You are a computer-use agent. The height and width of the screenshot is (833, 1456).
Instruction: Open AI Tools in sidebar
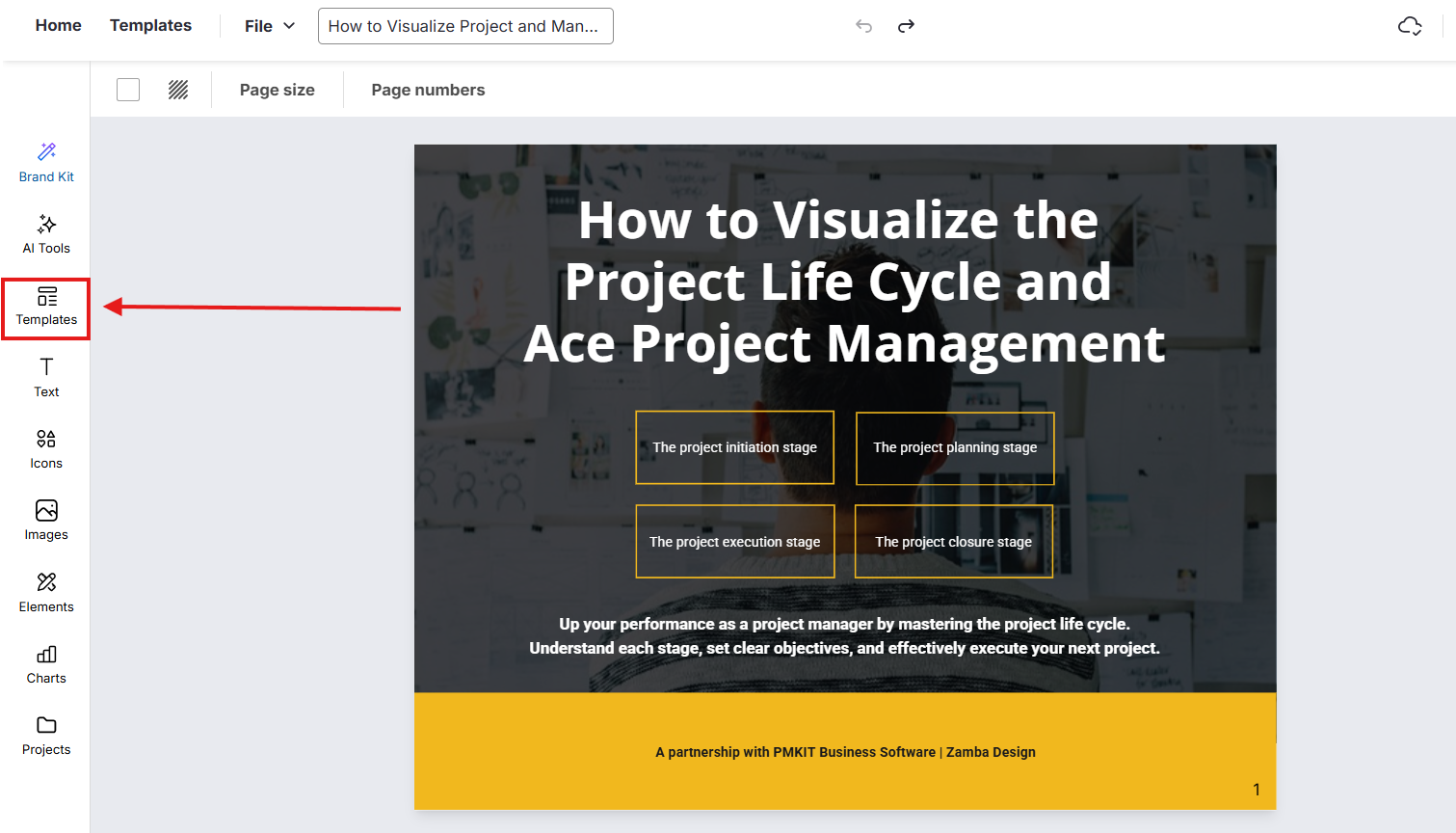pyautogui.click(x=46, y=234)
